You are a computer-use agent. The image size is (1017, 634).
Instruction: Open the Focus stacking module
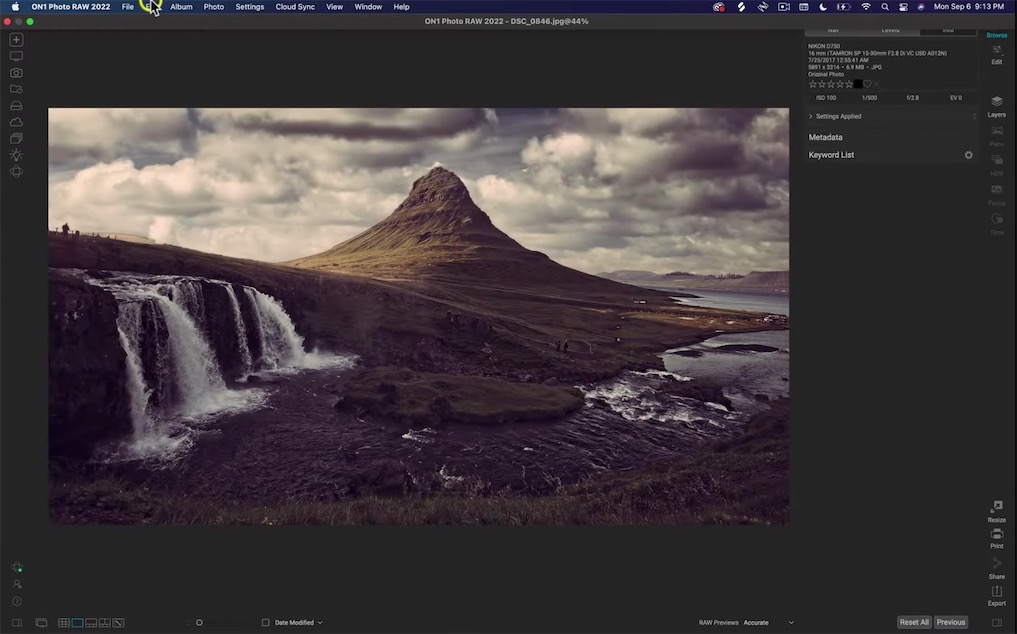pos(997,195)
